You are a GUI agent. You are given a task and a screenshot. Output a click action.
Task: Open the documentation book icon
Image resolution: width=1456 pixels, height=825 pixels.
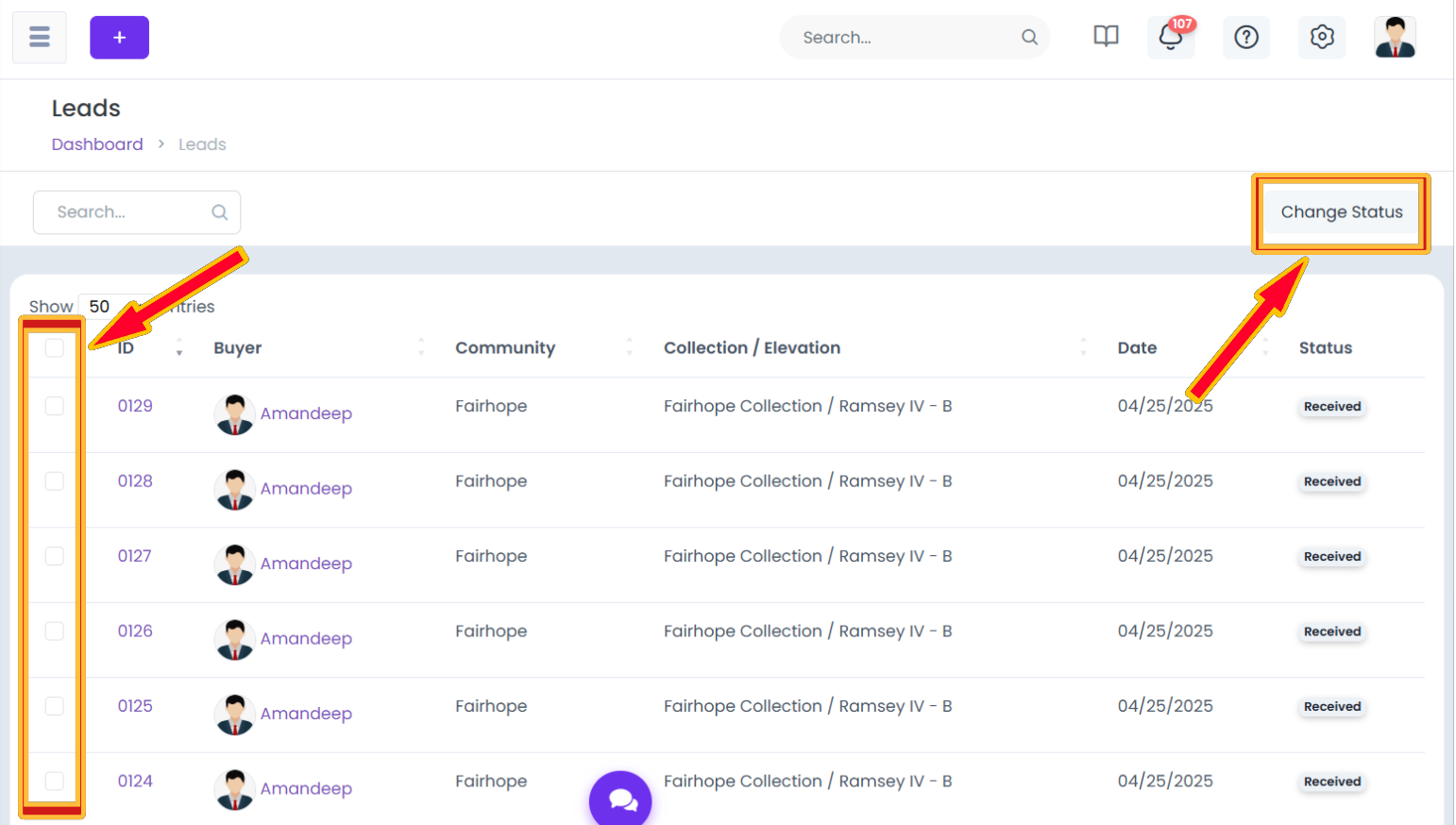pos(1106,37)
